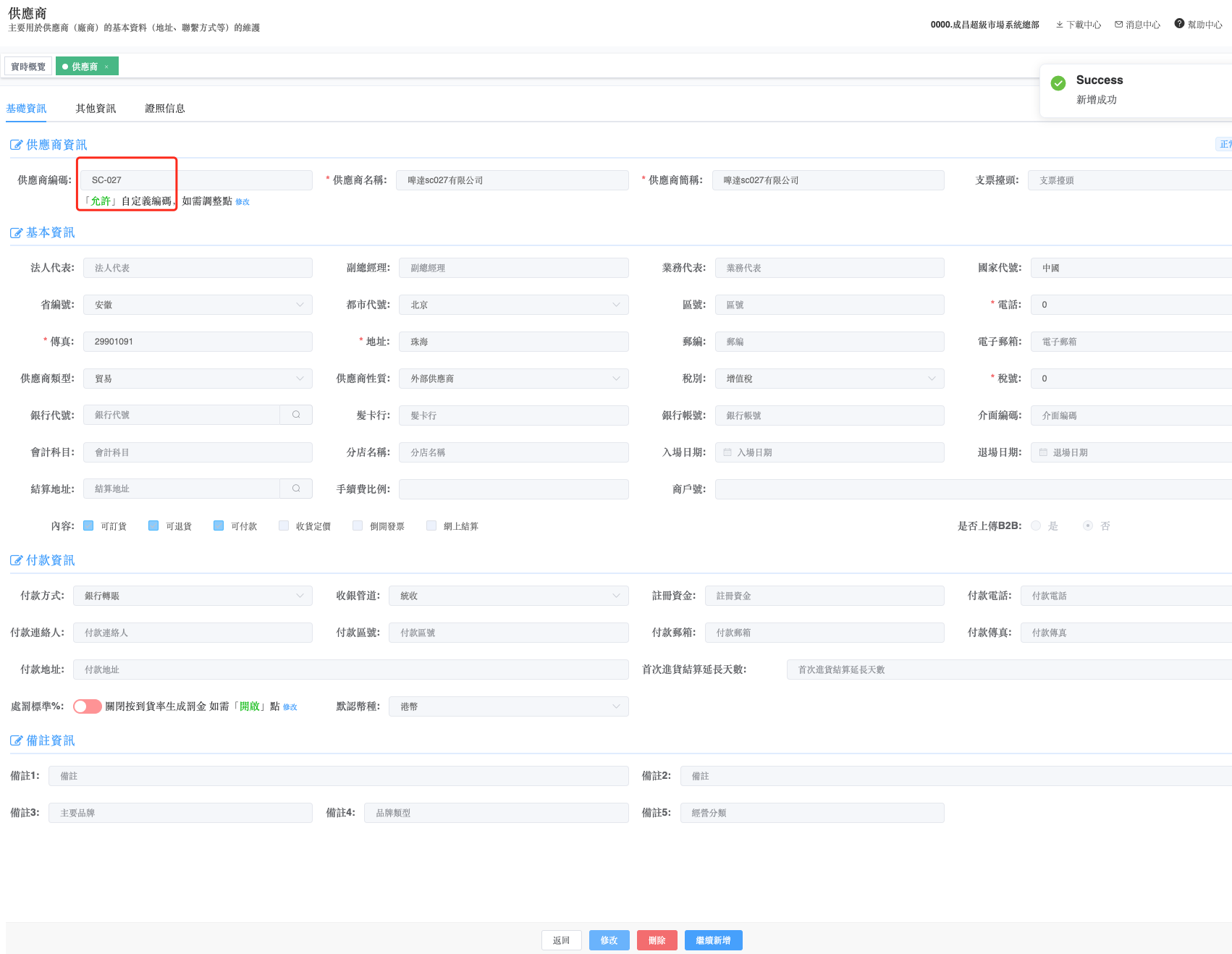This screenshot has height=954, width=1232.
Task: Open the 實時概覽 page tab
Action: click(x=28, y=67)
